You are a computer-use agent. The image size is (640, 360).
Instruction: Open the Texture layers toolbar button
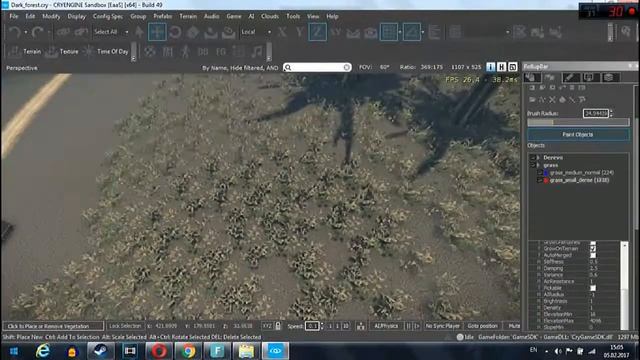[62, 51]
